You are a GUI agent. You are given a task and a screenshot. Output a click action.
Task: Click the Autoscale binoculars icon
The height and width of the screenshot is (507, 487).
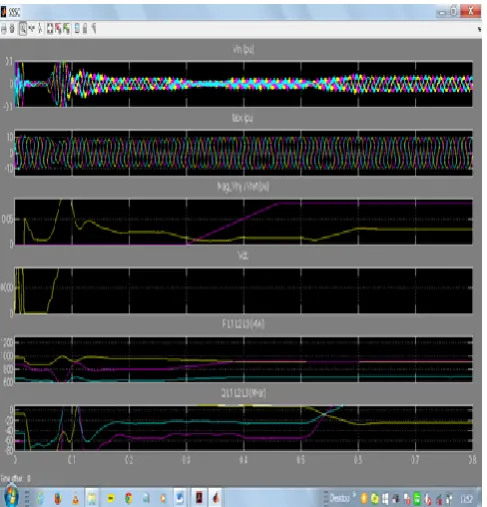coord(50,29)
